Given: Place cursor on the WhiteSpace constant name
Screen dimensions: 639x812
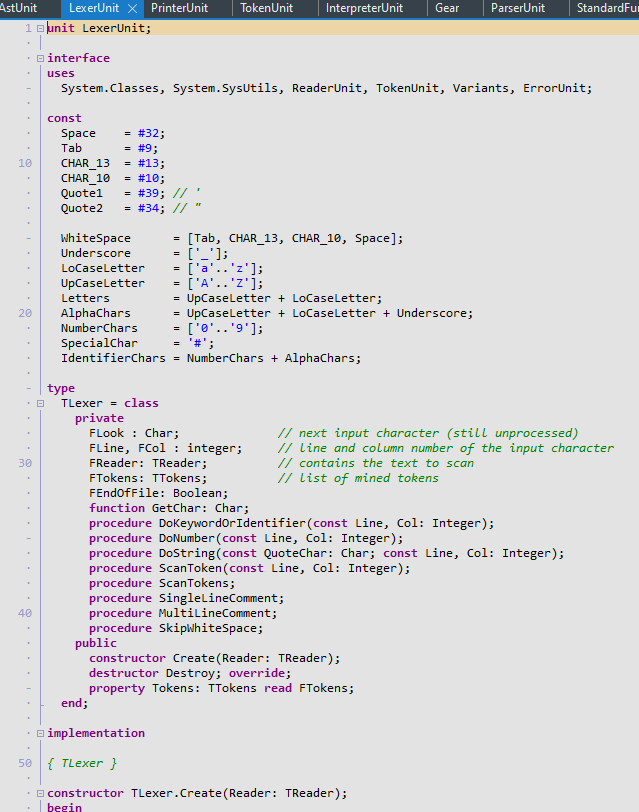Looking at the screenshot, I should pyautogui.click(x=95, y=238).
